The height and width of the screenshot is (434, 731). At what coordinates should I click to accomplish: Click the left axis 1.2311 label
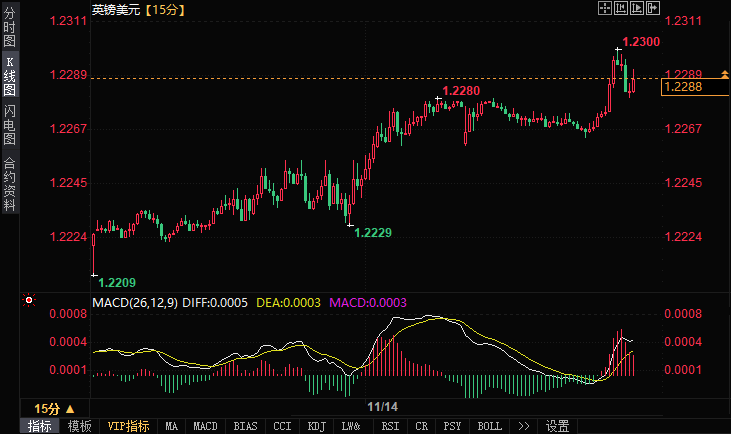pos(69,21)
